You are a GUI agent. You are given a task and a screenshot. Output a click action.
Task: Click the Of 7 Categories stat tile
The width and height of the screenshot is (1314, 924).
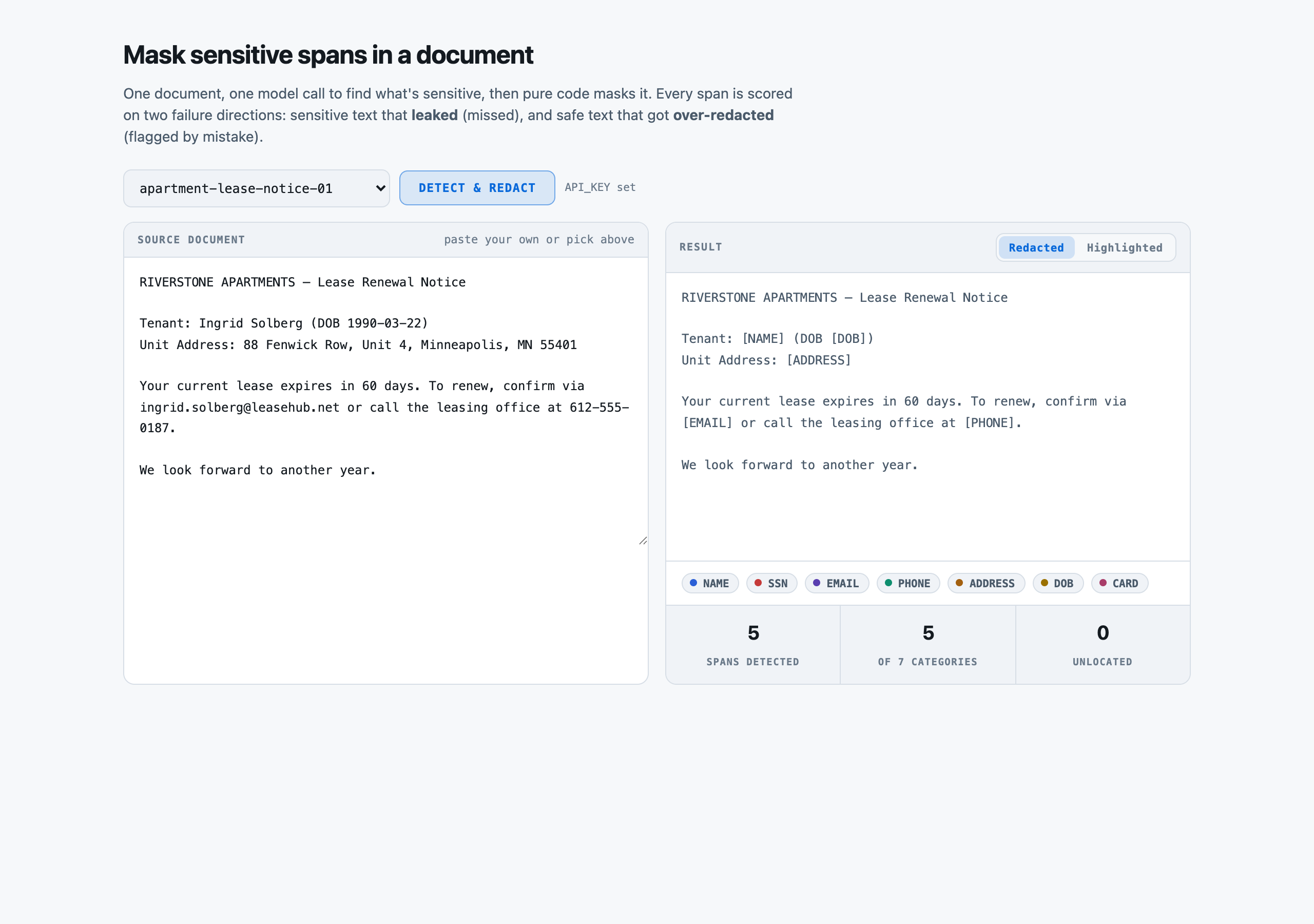[927, 645]
